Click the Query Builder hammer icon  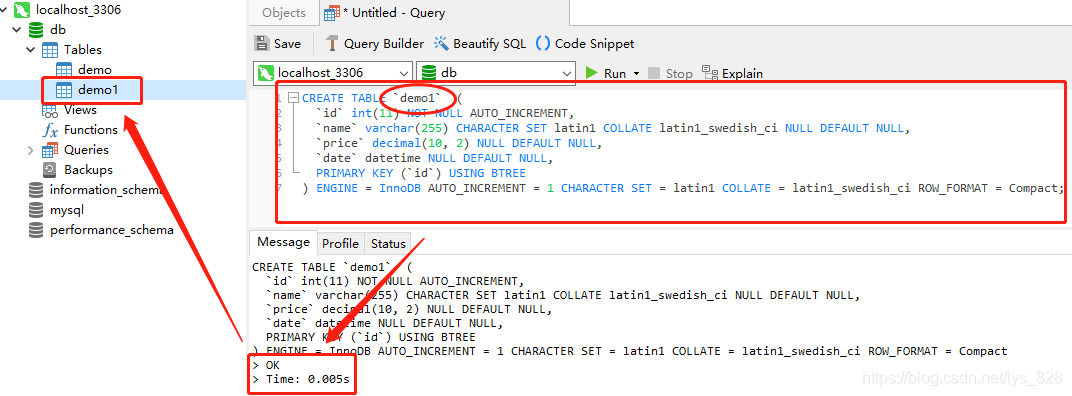pos(332,43)
